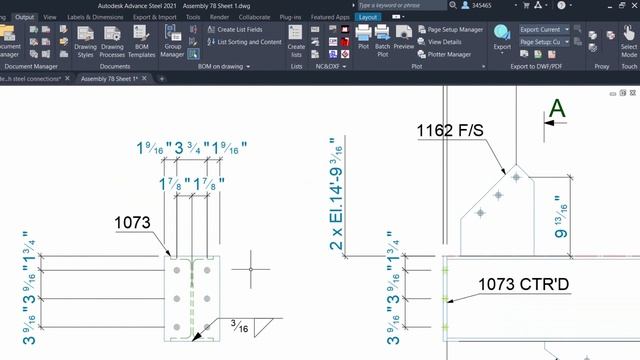Open Drawing Styles
This screenshot has height=360, width=640.
coord(85,42)
